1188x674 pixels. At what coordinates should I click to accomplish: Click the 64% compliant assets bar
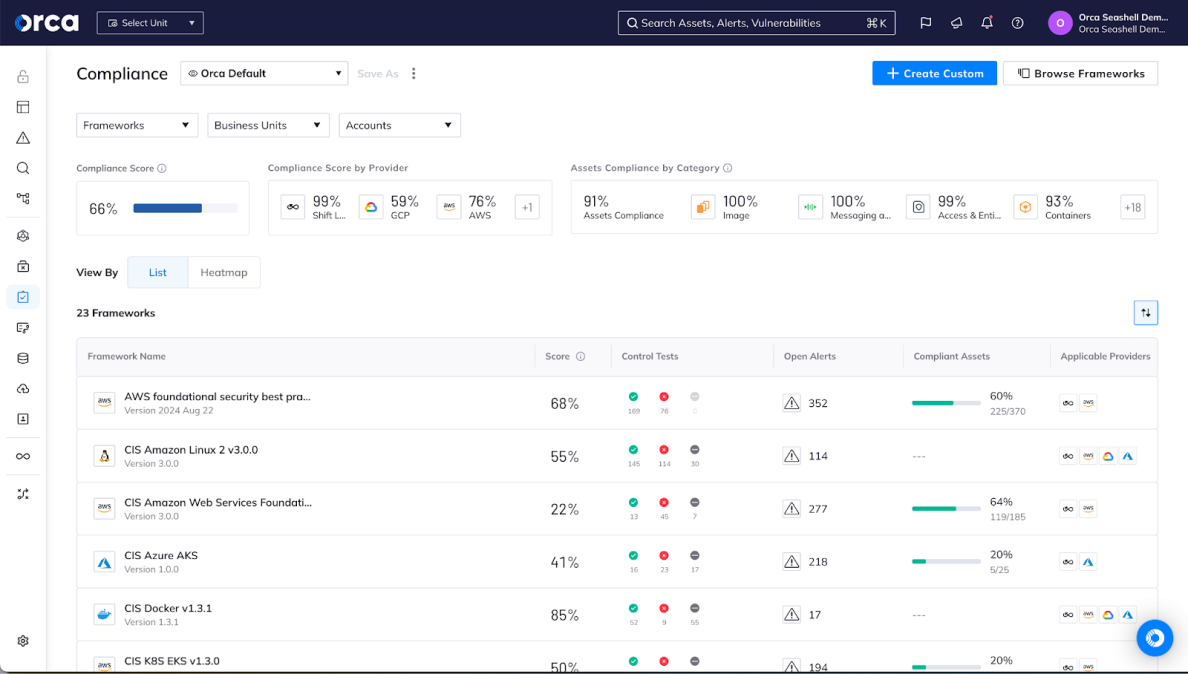pos(946,509)
